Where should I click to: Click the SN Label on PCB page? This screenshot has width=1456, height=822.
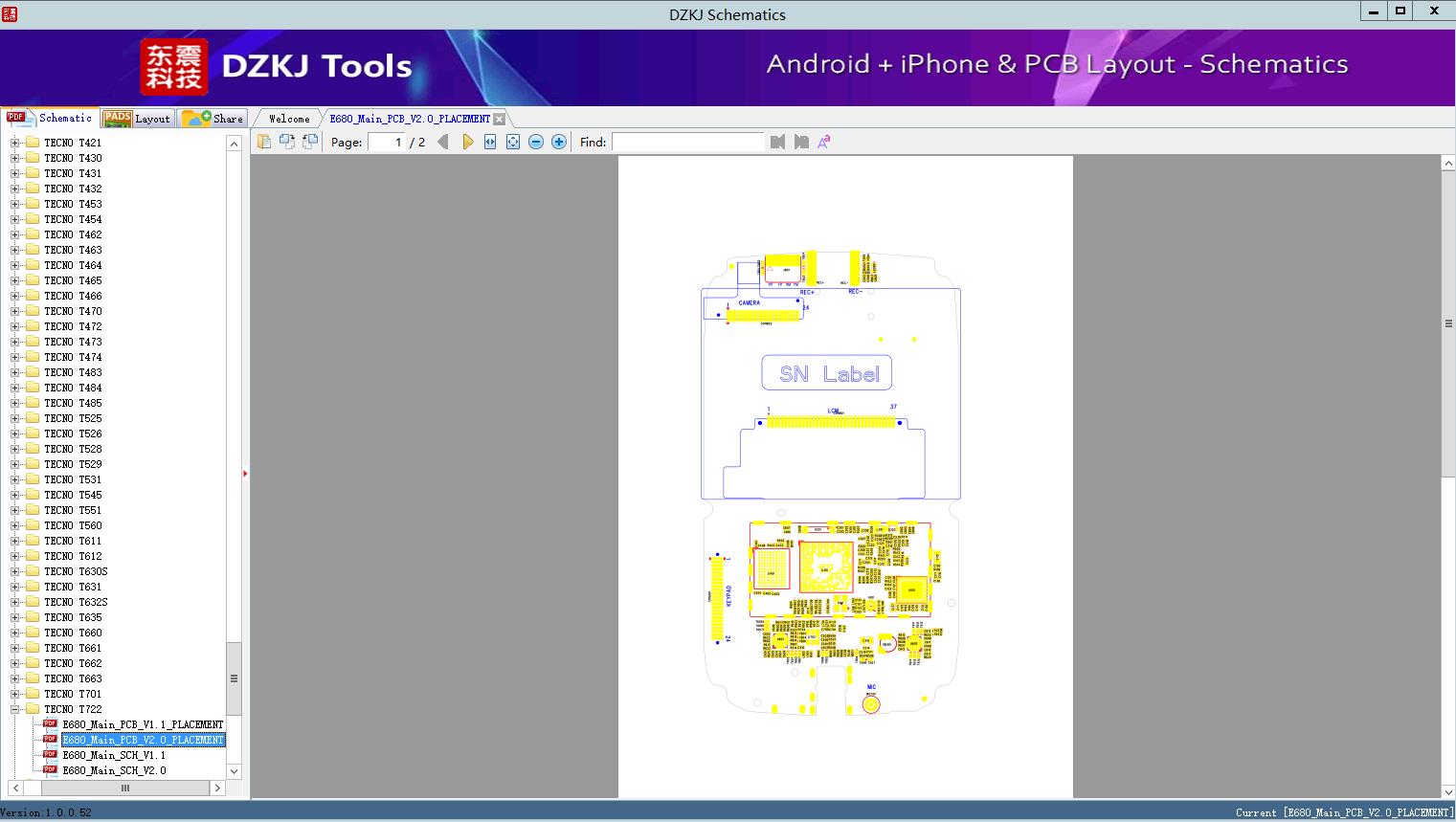pyautogui.click(x=827, y=373)
